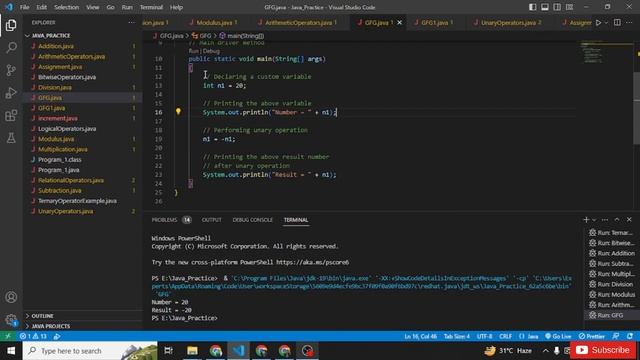Open terminal panel More Actions ellipsis

(605, 220)
